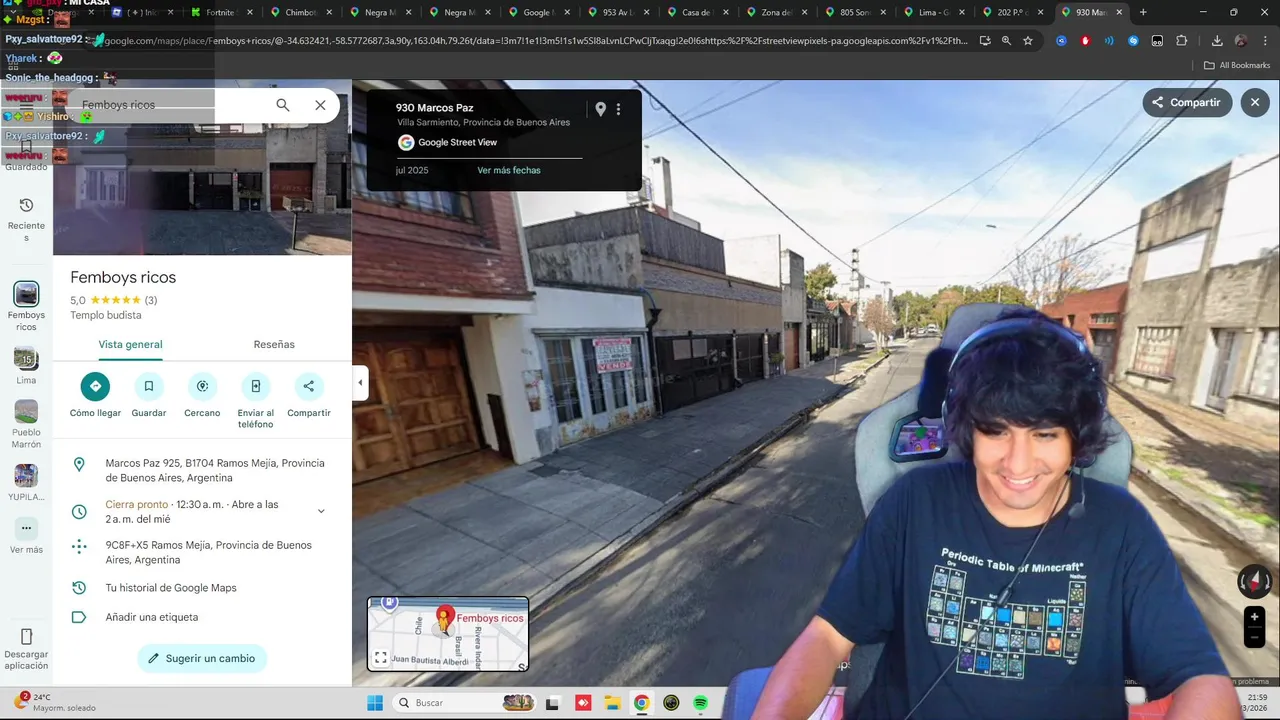Click Tu historial de Google Maps
The image size is (1280, 720).
(x=202, y=588)
